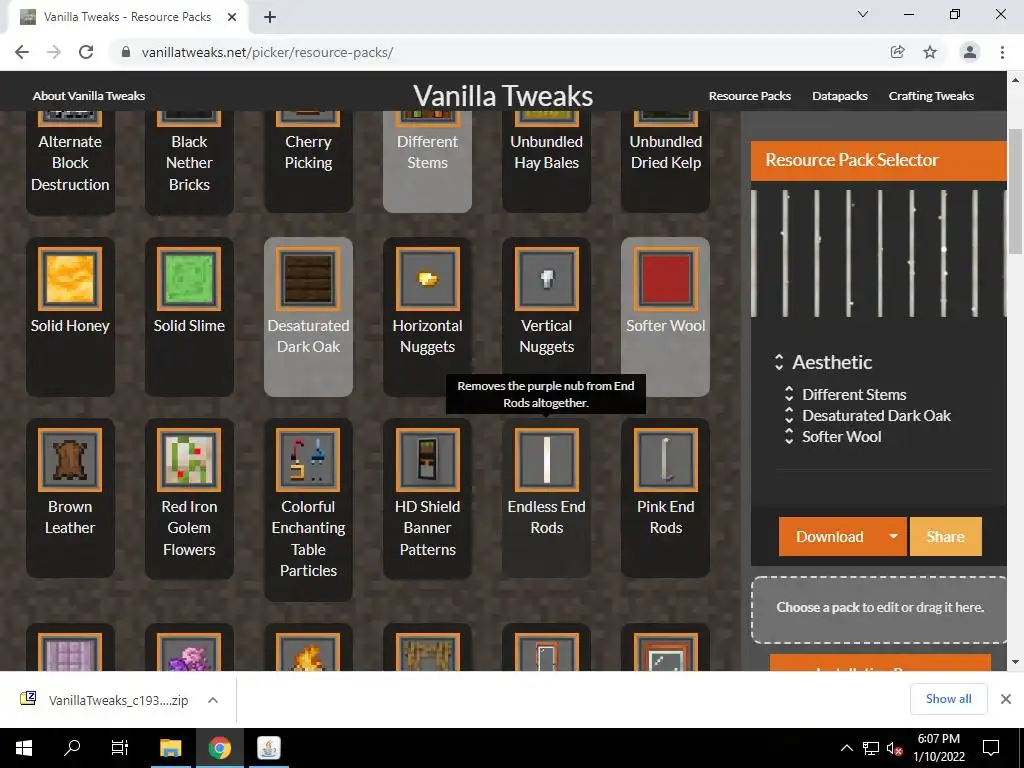This screenshot has width=1024, height=768.
Task: Open Chrome three-dot menu
Action: pos(1002,52)
